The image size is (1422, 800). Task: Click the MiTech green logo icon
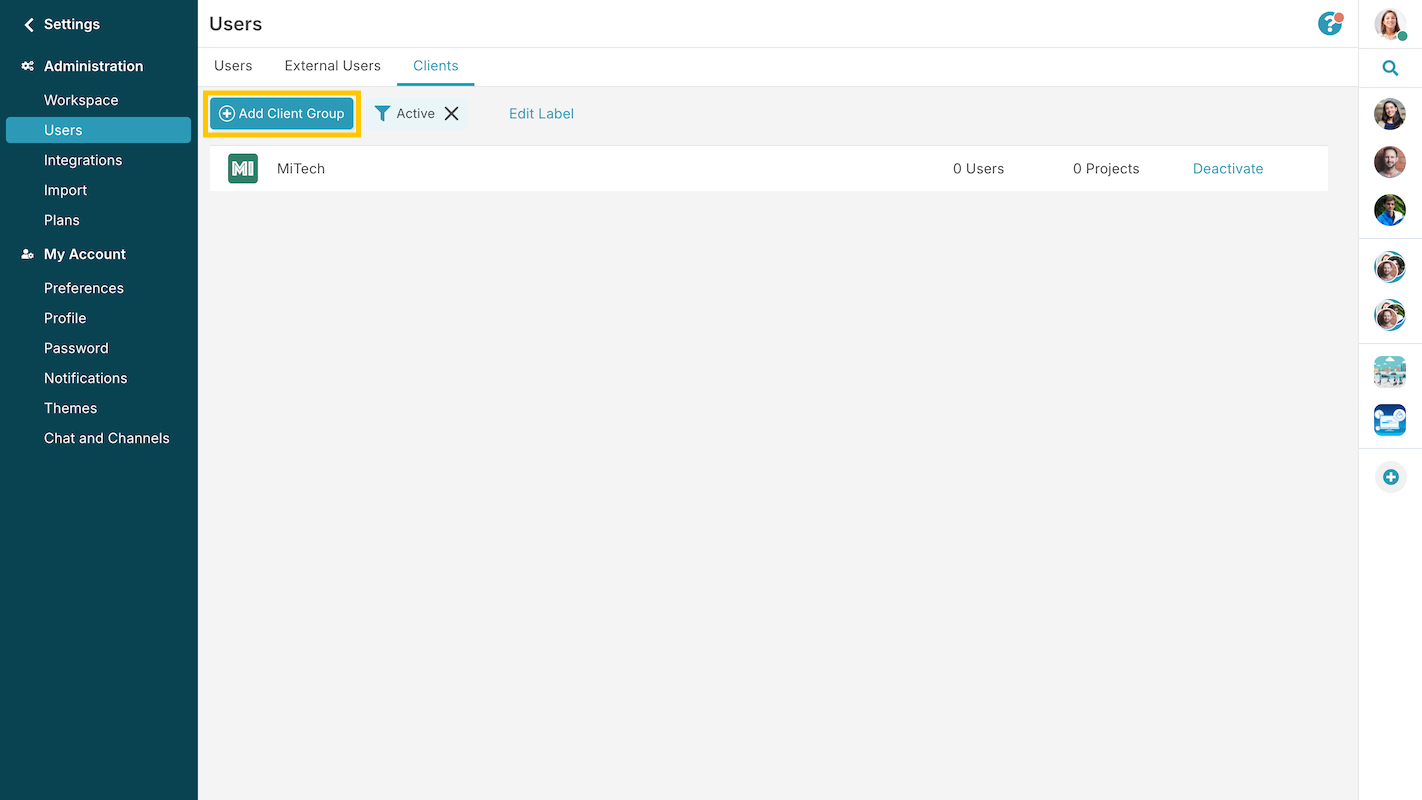click(x=243, y=169)
